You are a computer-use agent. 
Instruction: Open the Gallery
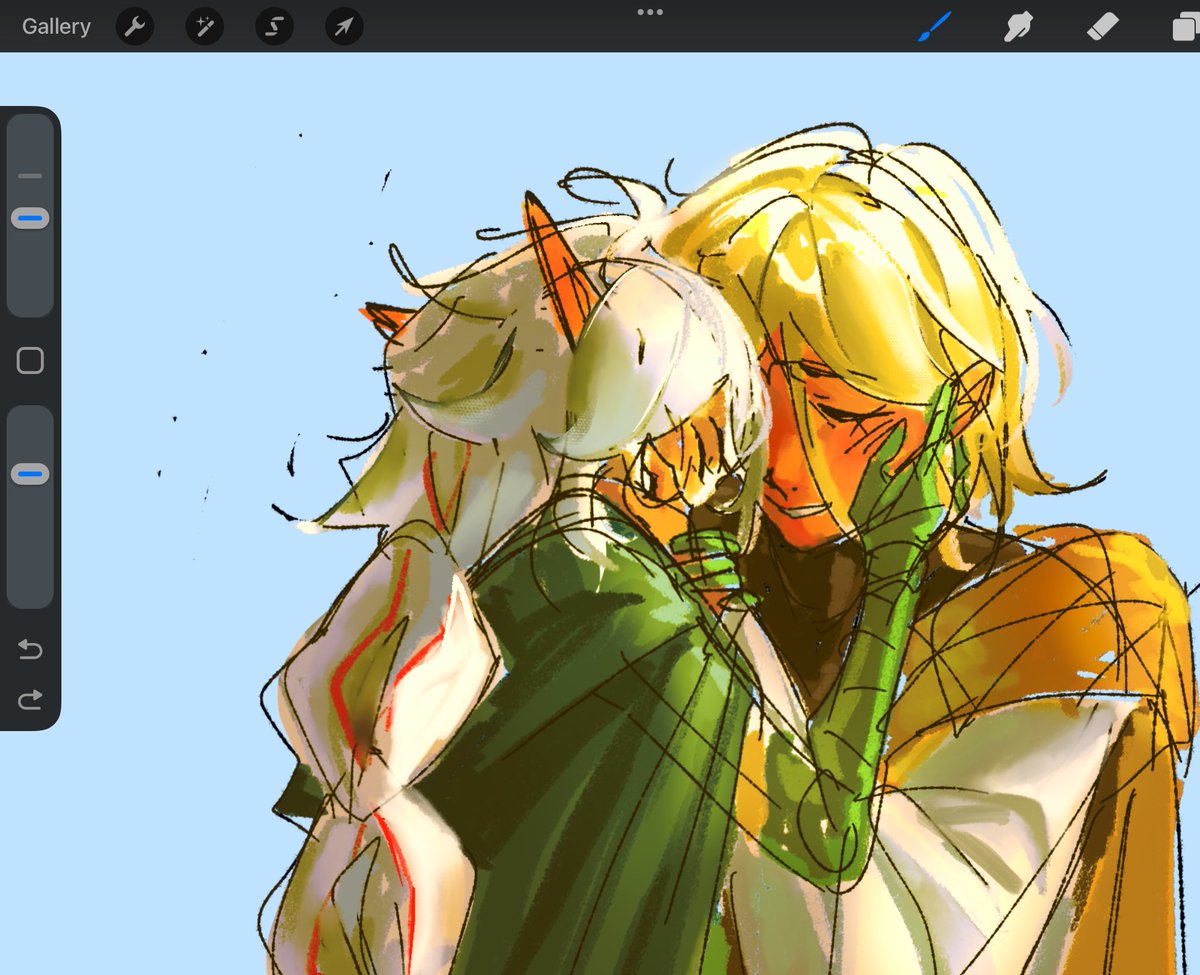coord(56,27)
